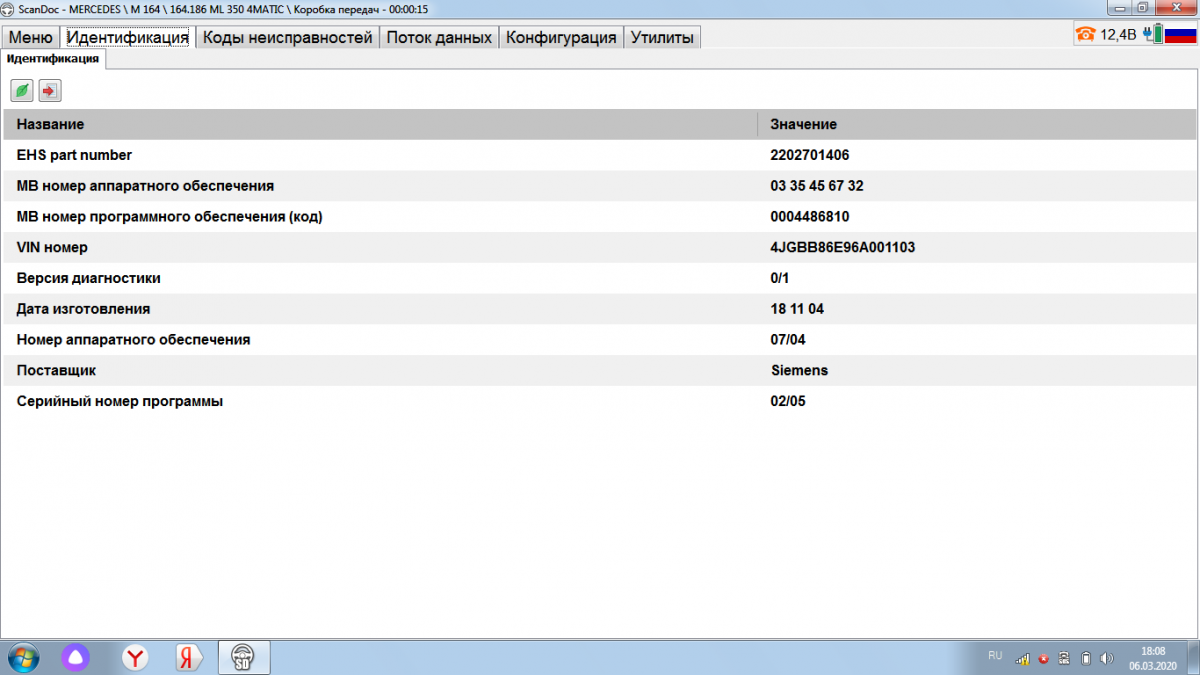Screen dimensions: 1200x675
Task: Select the Версия диагностики row
Action: (x=599, y=278)
